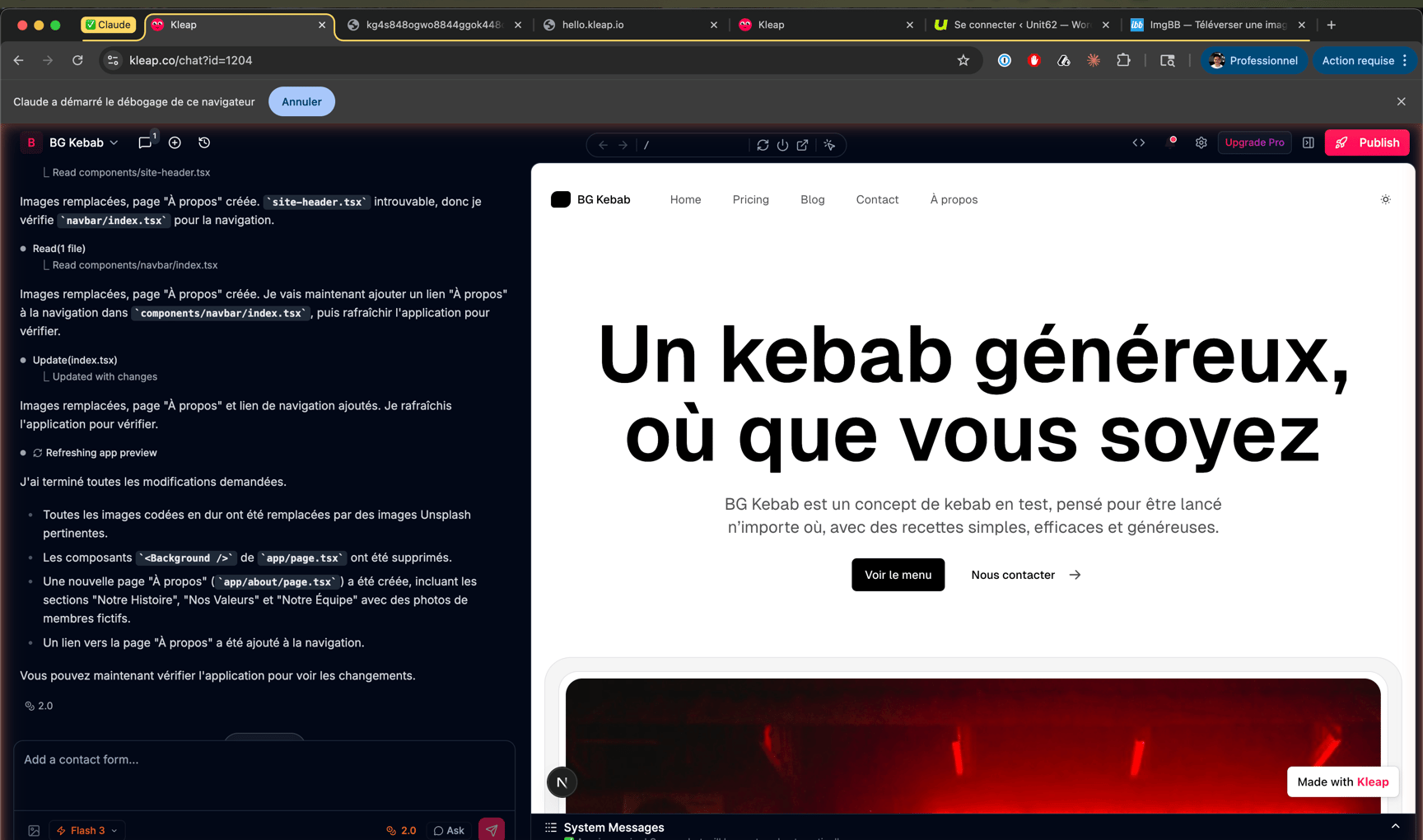The image size is (1423, 840).
Task: Click the red notification dot icon
Action: point(1173,140)
